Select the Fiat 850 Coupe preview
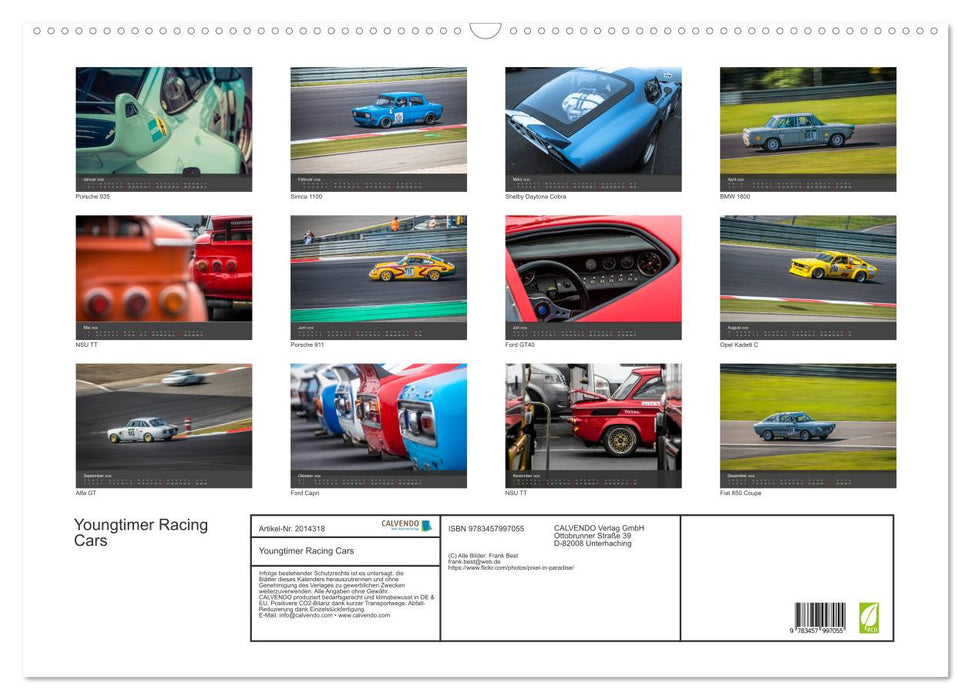Viewport: 971px width, 700px height. pyautogui.click(x=808, y=424)
